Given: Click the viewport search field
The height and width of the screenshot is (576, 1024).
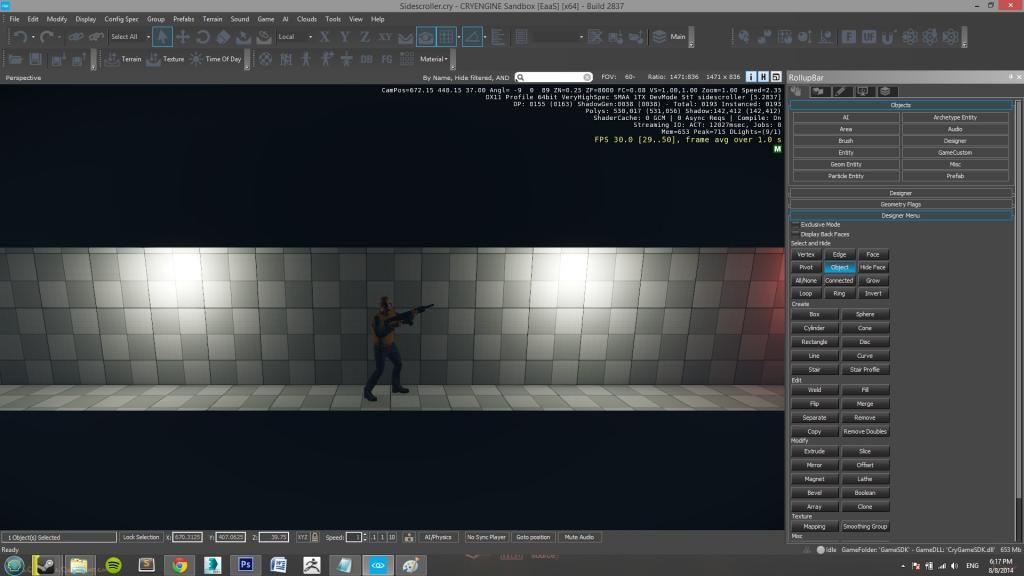Looking at the screenshot, I should [555, 77].
